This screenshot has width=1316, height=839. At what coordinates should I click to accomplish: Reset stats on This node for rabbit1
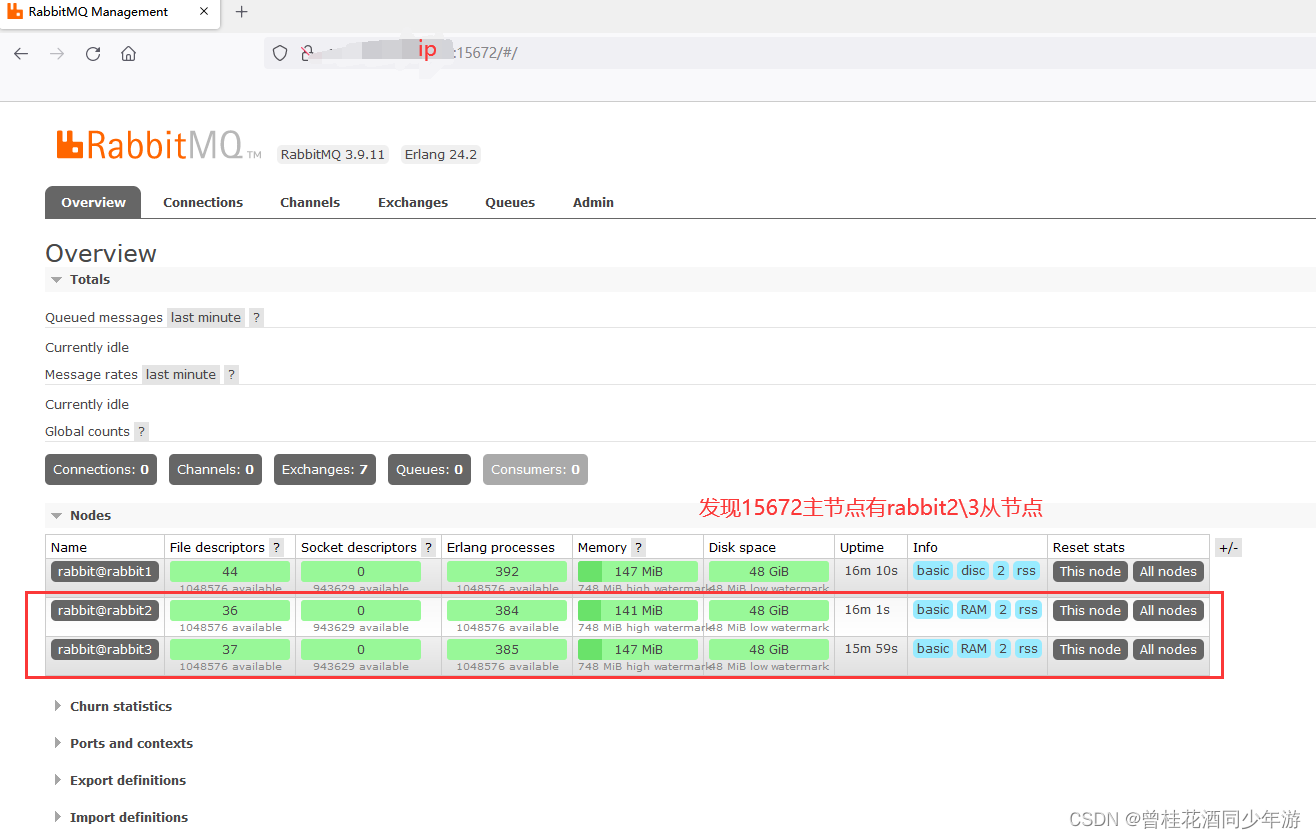pos(1090,571)
